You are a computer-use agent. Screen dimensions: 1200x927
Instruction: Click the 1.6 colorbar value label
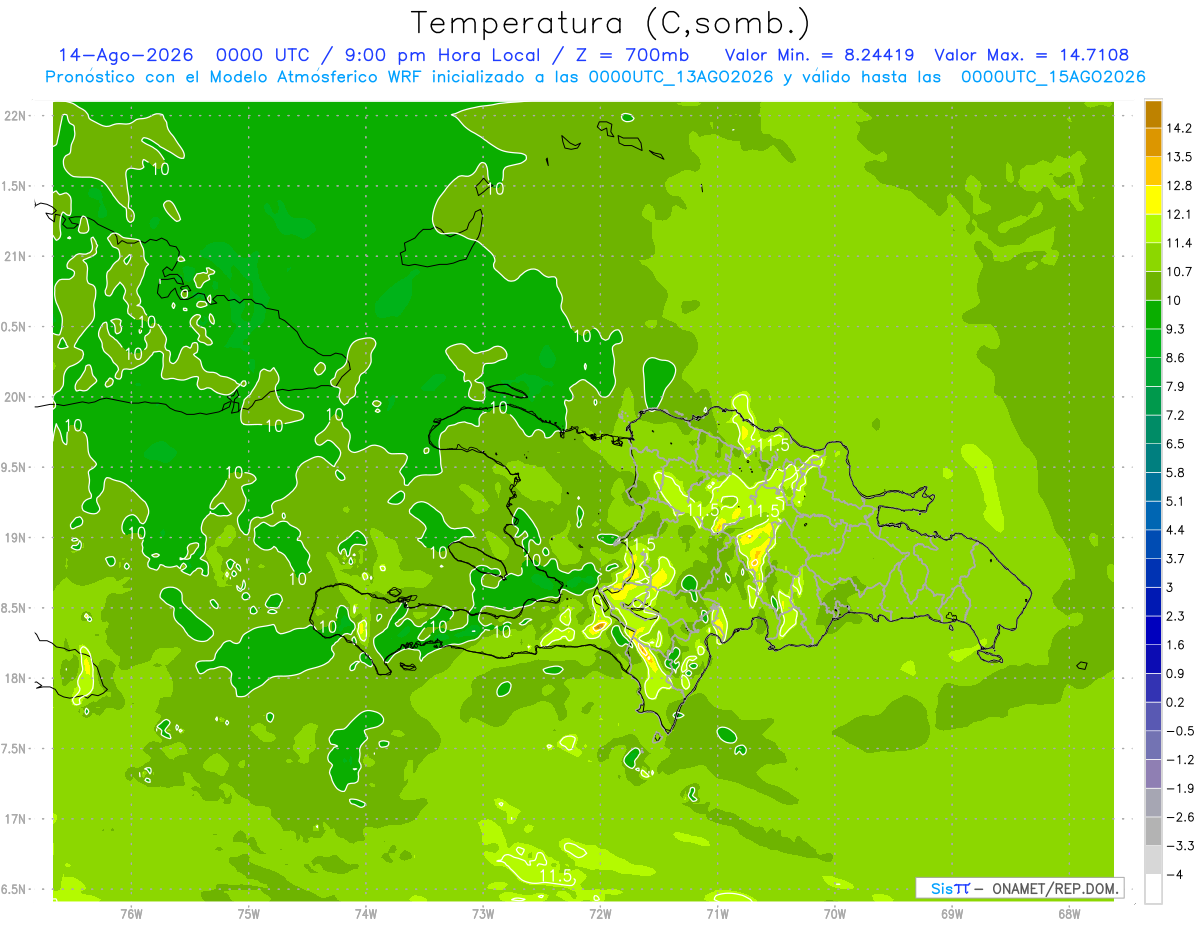click(1177, 645)
